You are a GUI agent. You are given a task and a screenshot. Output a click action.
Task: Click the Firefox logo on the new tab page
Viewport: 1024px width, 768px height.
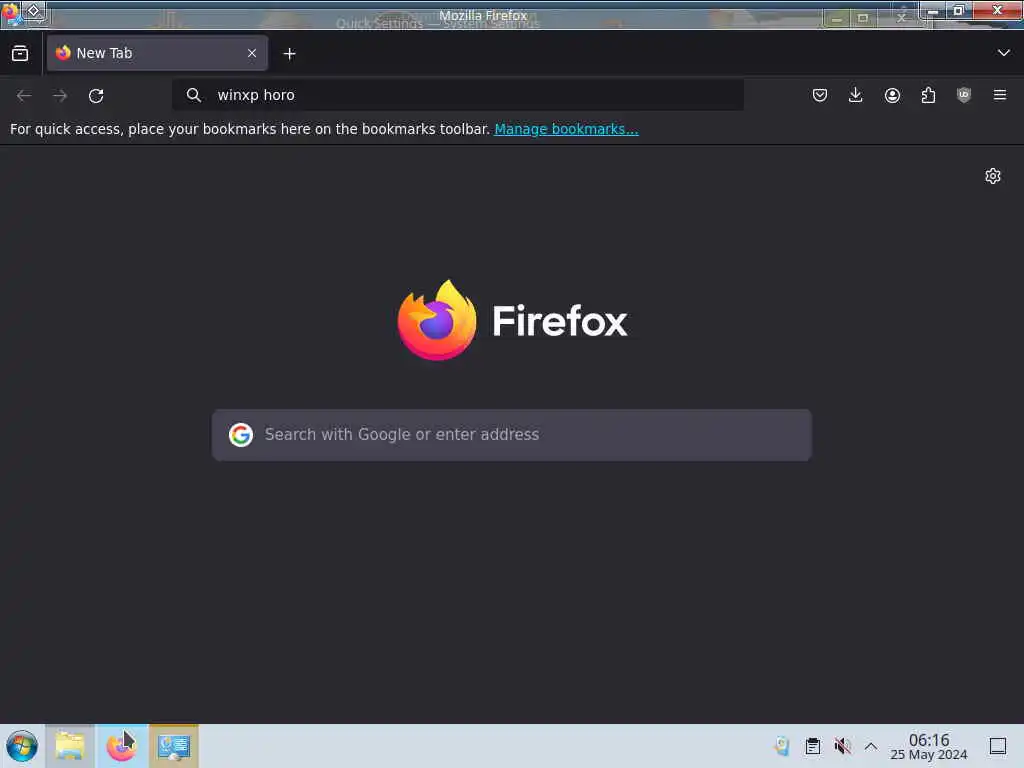point(512,320)
